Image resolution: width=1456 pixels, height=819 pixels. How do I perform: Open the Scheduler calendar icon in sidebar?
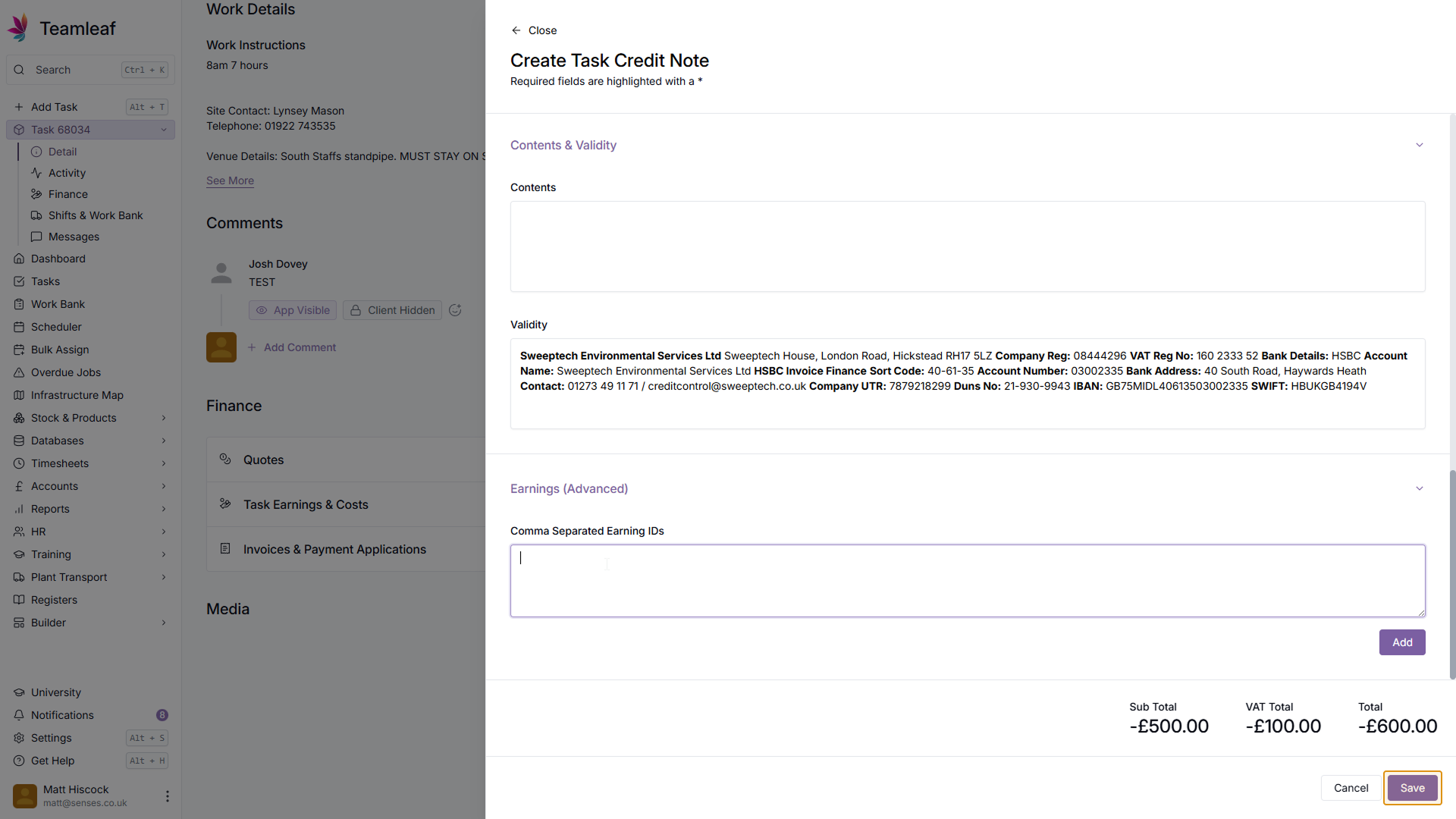click(x=19, y=327)
